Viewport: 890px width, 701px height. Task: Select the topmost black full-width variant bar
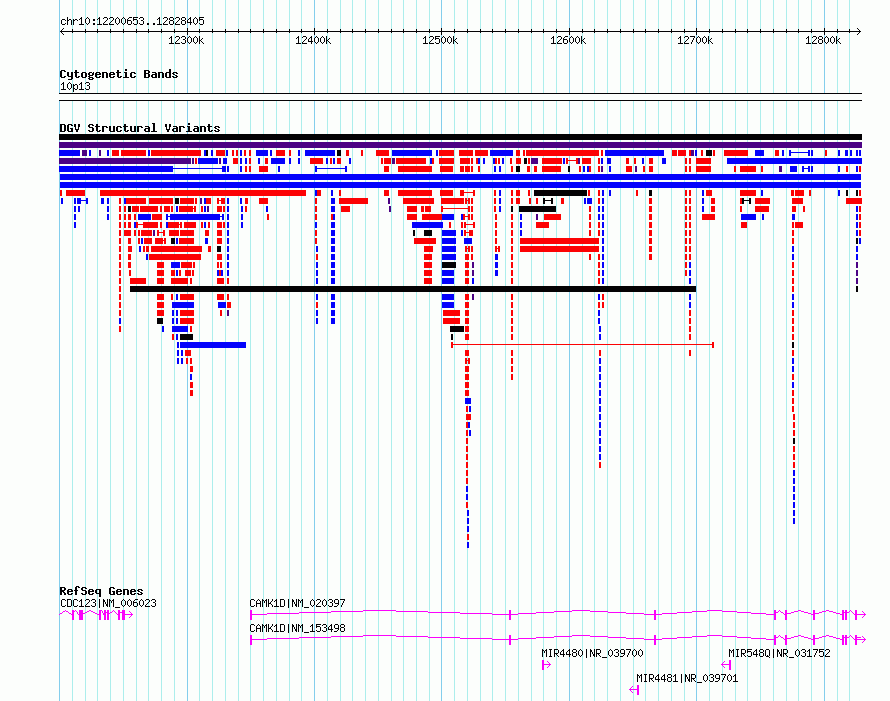tap(460, 137)
